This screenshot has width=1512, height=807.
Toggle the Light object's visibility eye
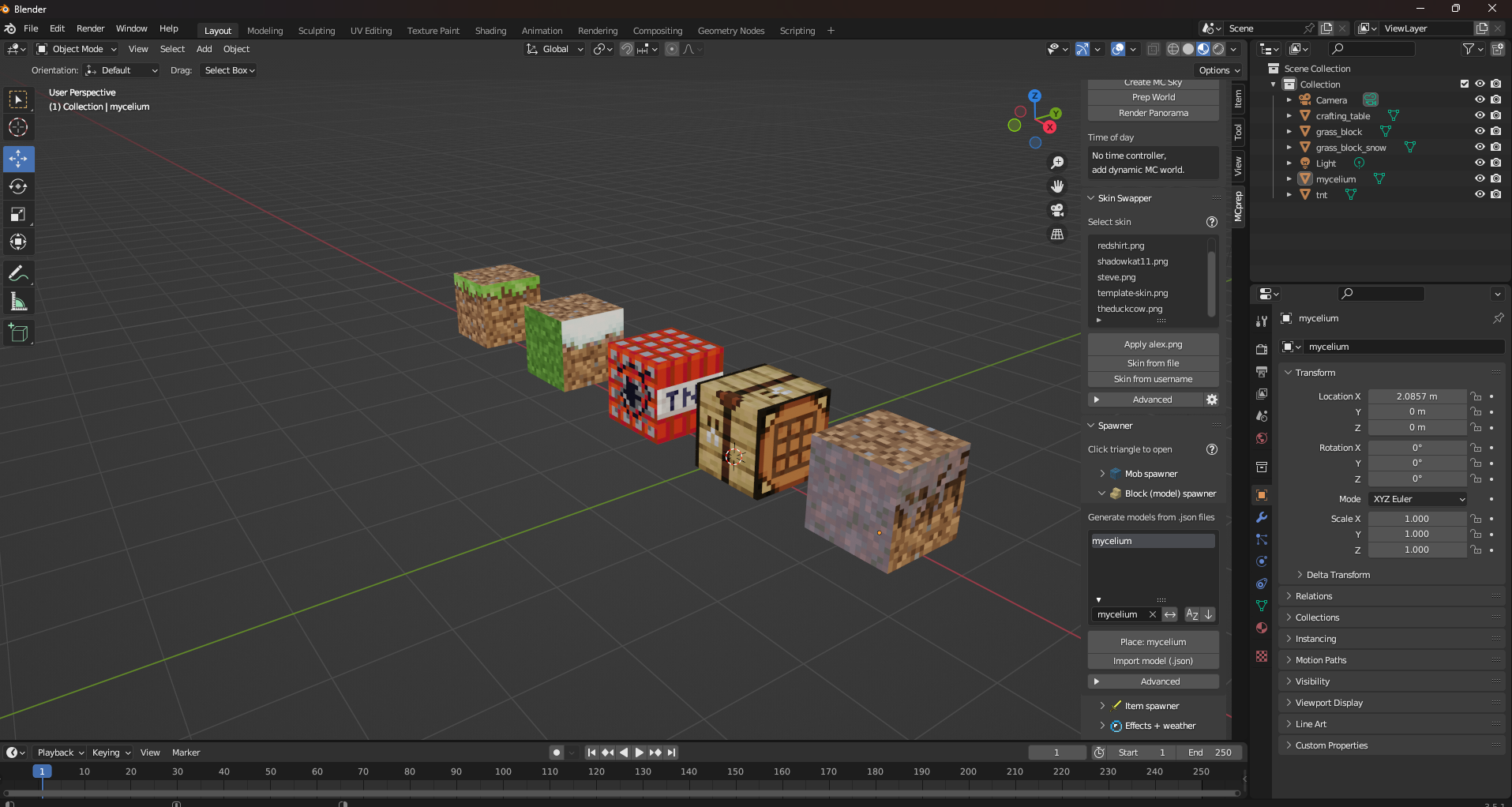pos(1479,163)
